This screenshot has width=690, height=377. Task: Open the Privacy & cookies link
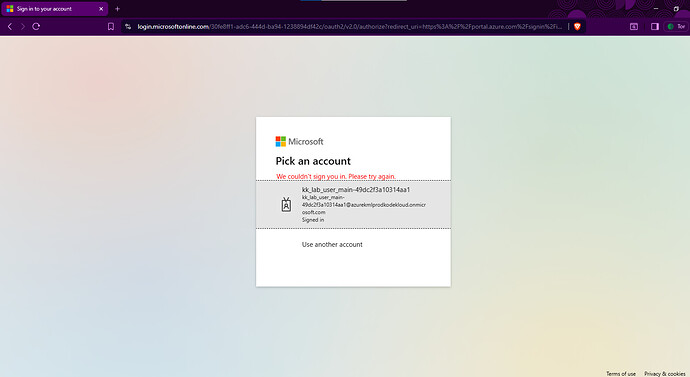(x=665, y=373)
